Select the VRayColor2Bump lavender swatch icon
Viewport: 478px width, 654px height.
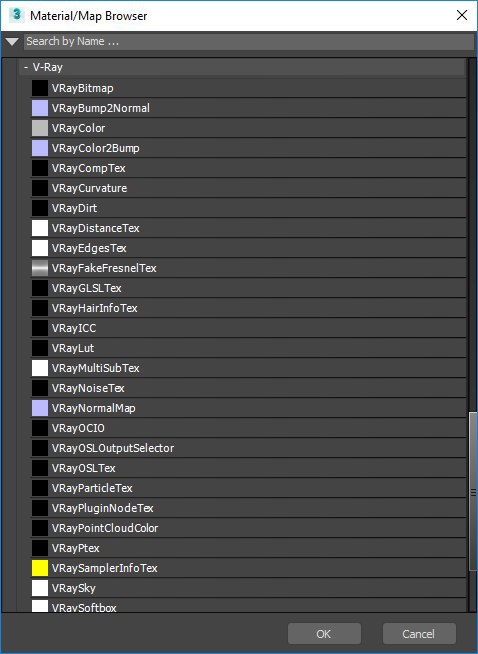click(40, 148)
